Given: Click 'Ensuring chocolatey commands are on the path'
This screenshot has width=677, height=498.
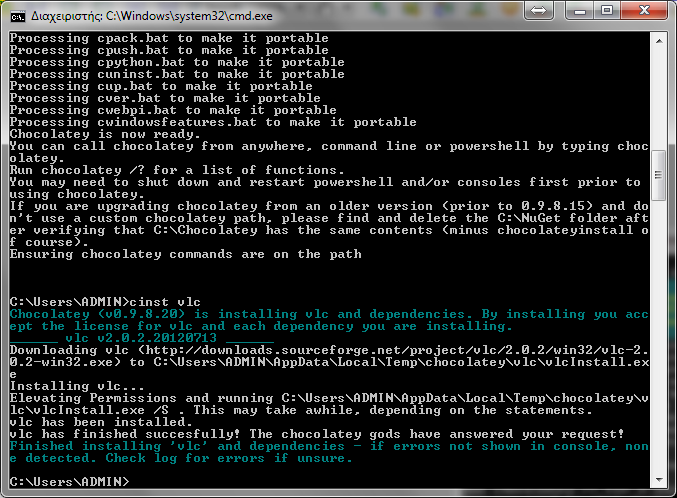Looking at the screenshot, I should 185,254.
